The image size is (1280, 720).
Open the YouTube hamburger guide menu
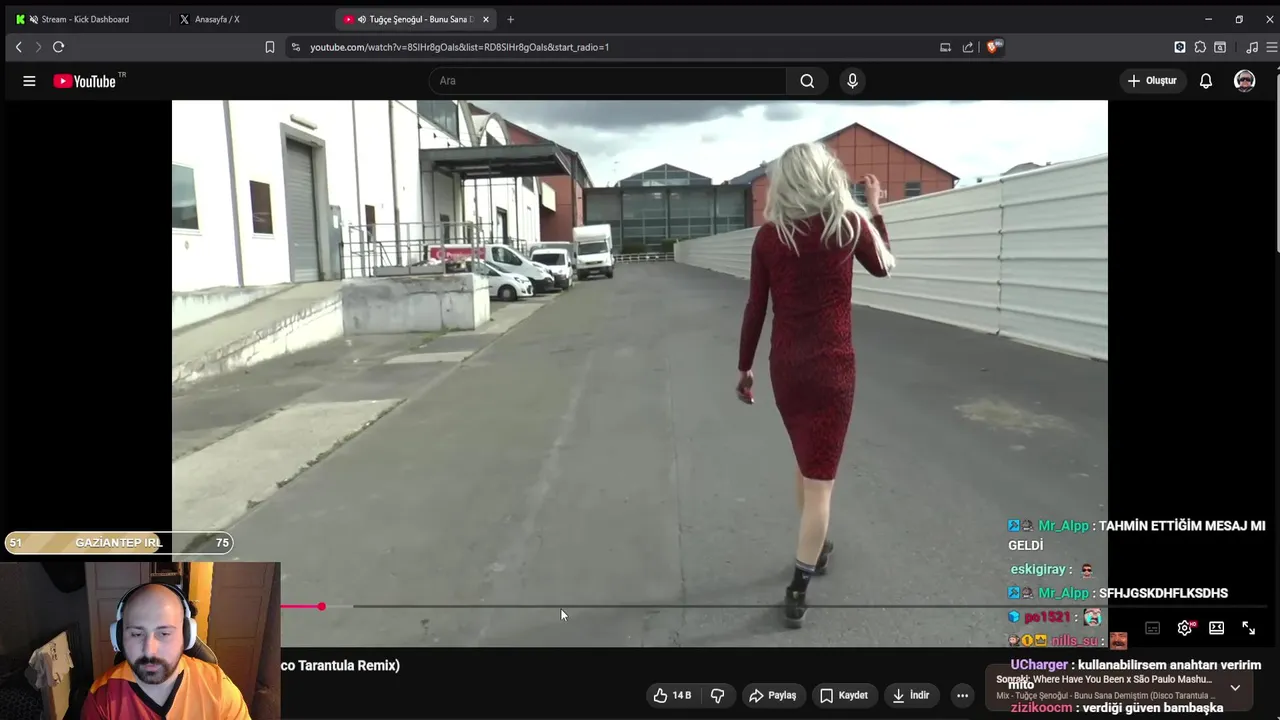29,81
